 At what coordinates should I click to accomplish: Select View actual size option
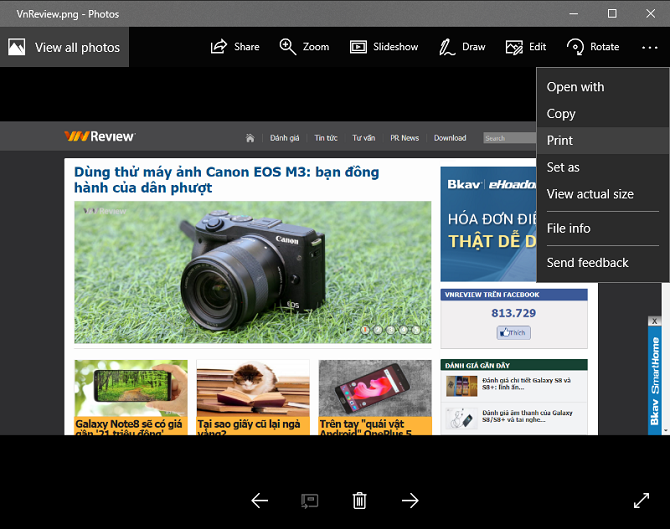pyautogui.click(x=590, y=194)
